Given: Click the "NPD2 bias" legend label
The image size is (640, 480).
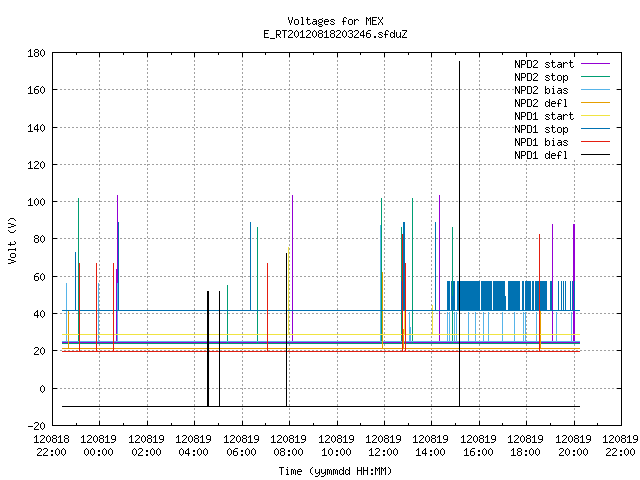Looking at the screenshot, I should pos(541,90).
